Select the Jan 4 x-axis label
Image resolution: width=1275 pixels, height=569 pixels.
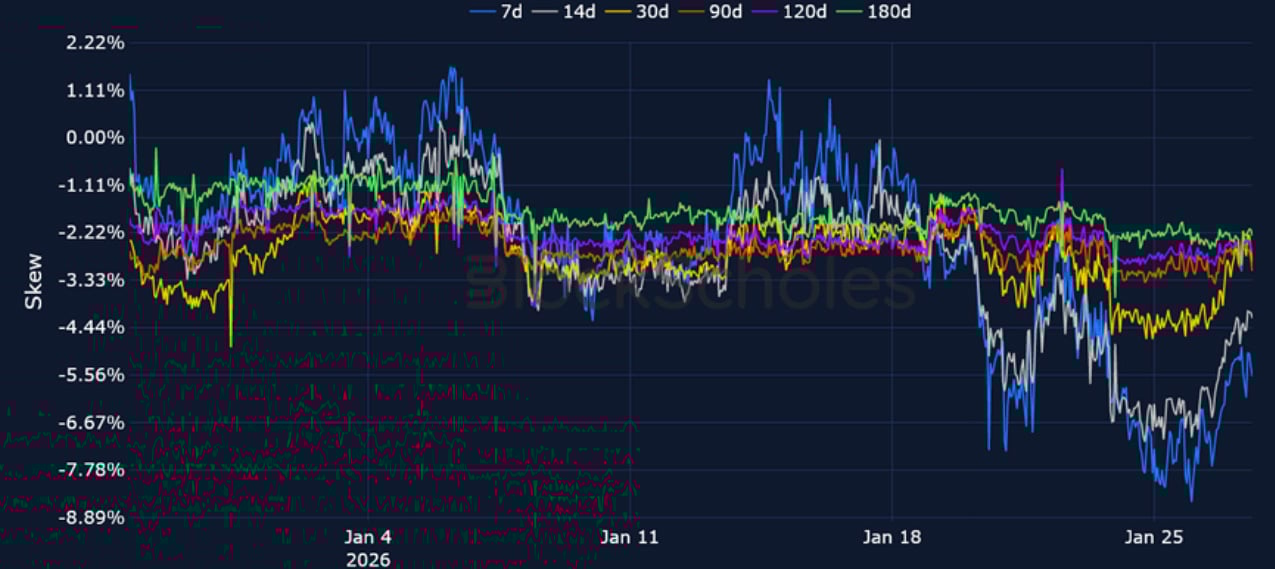(368, 538)
